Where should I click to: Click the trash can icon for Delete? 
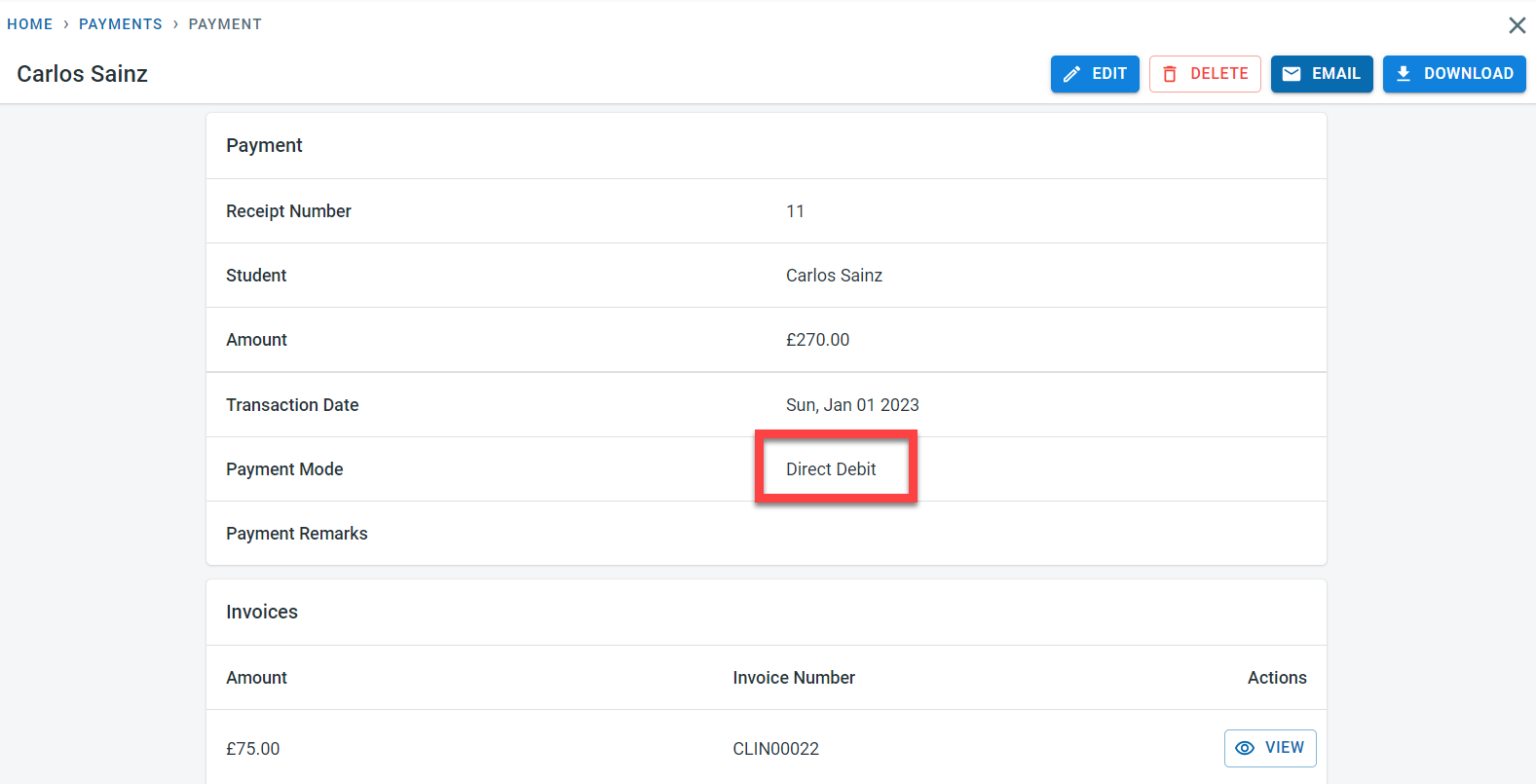point(1170,74)
